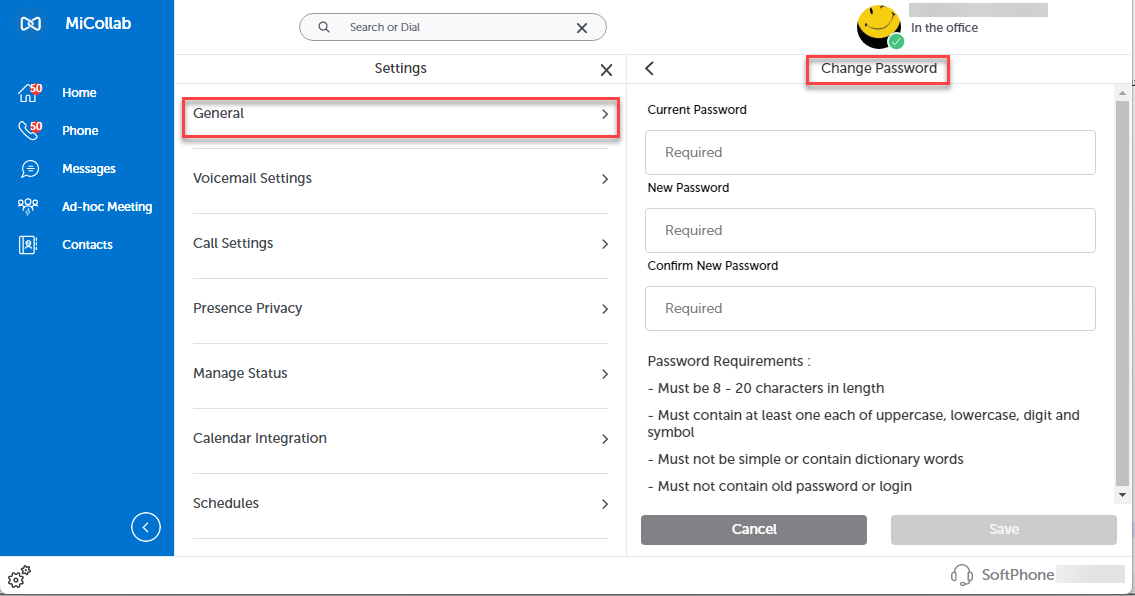Click the Password Requirements heading
The height and width of the screenshot is (596, 1135).
[729, 361]
